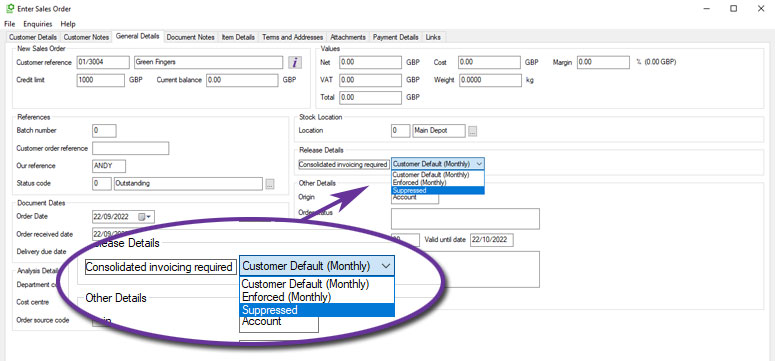
Task: Click the Valid until date field
Action: pos(492,240)
